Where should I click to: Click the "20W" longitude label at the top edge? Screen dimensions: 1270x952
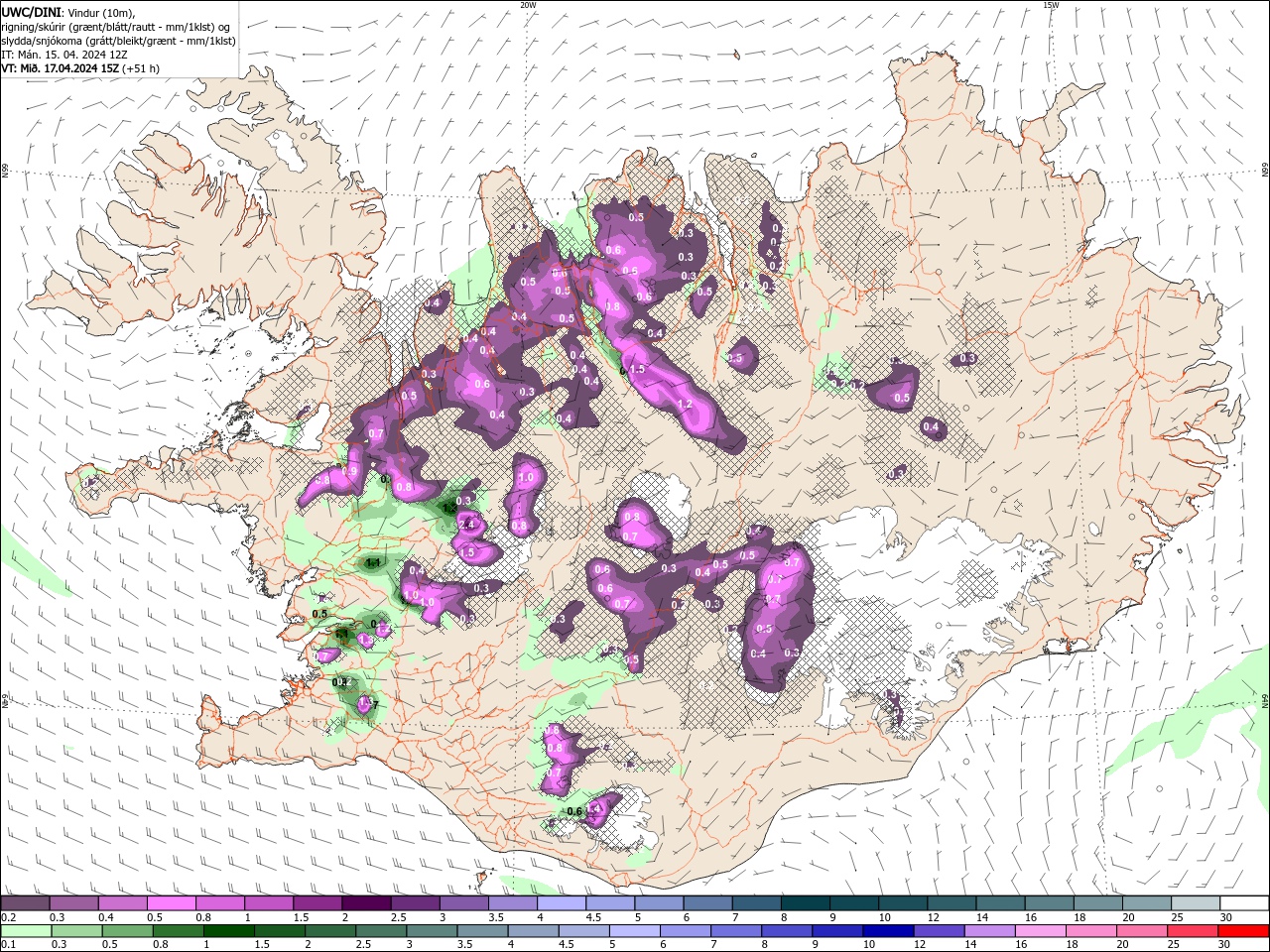click(x=528, y=5)
